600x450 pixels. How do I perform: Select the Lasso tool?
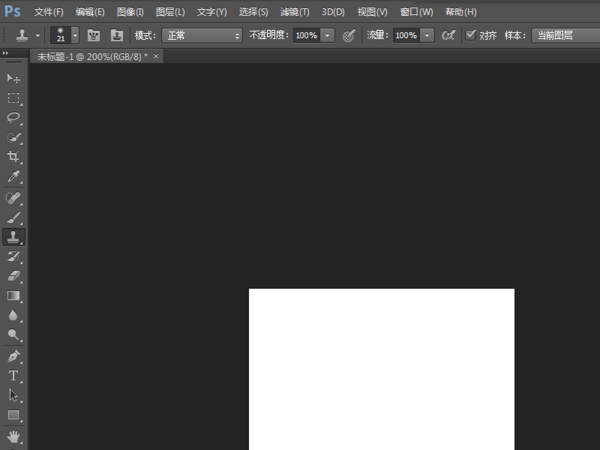click(13, 117)
